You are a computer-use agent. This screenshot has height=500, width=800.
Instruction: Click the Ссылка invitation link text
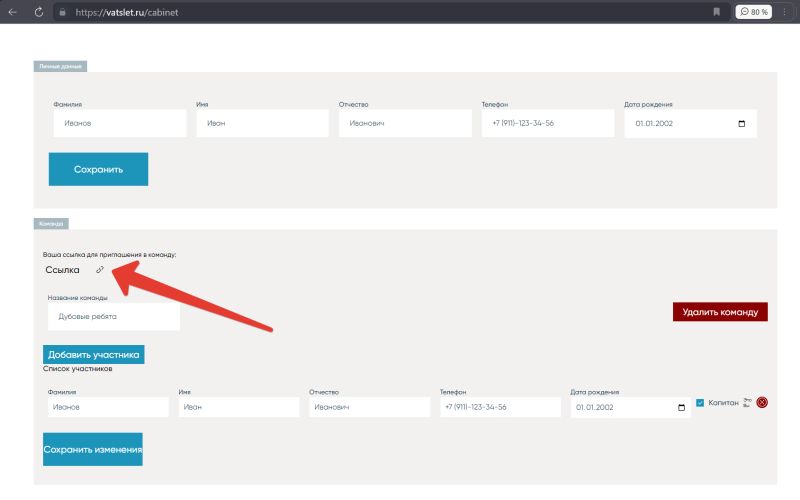pos(62,269)
